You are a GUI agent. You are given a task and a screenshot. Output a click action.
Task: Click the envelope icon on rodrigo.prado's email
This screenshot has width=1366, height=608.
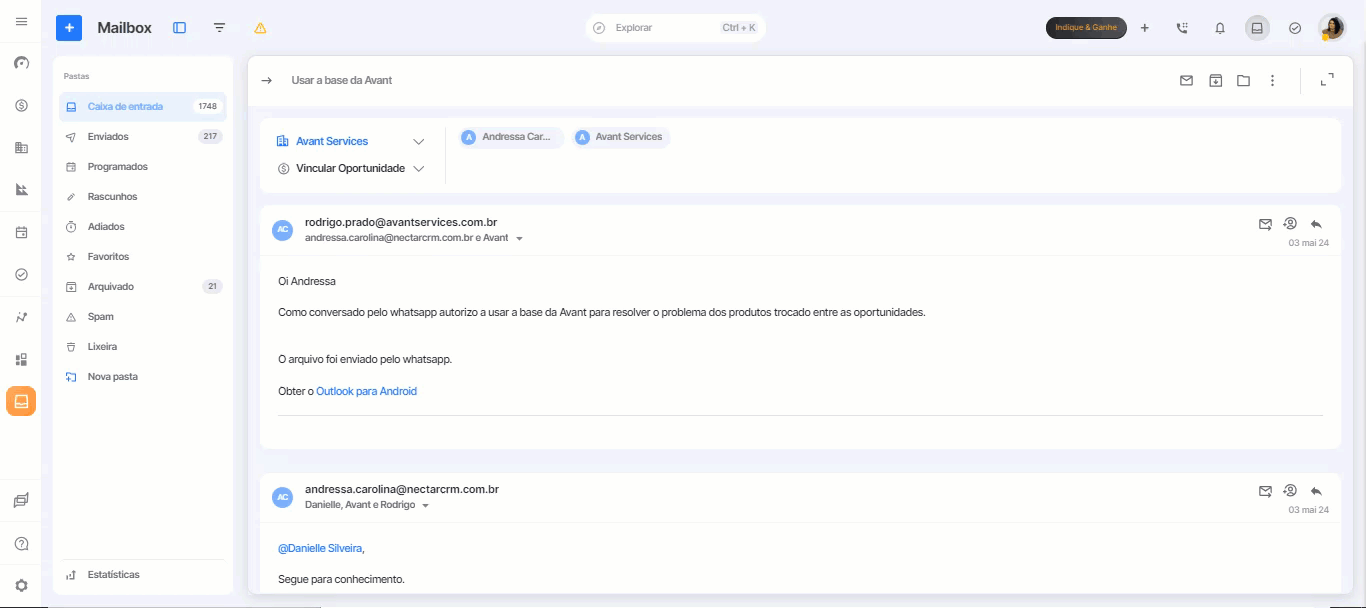(1264, 224)
